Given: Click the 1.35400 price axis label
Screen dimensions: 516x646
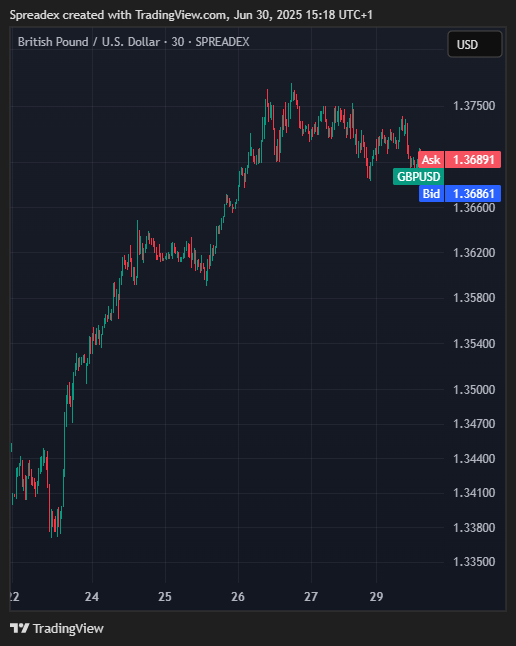Looking at the screenshot, I should [474, 344].
